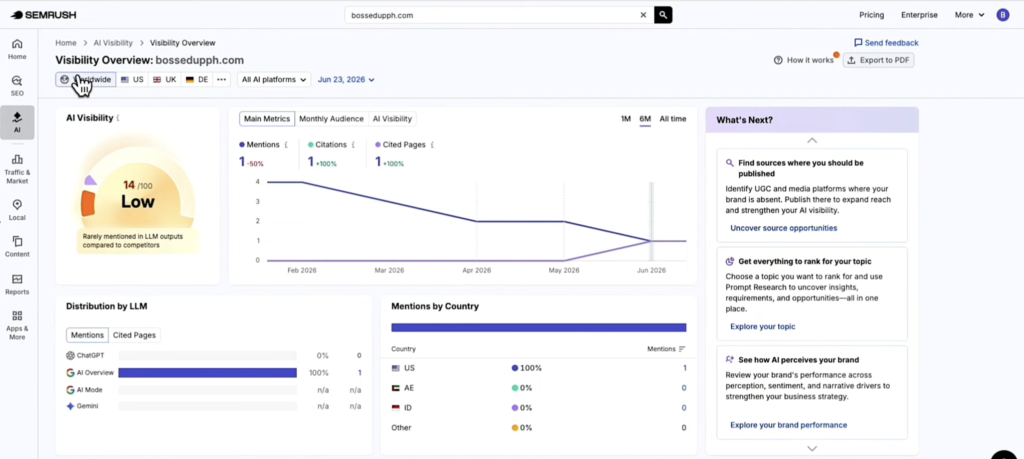Open Apps & More grid icon
The image size is (1024, 459).
pos(17,324)
